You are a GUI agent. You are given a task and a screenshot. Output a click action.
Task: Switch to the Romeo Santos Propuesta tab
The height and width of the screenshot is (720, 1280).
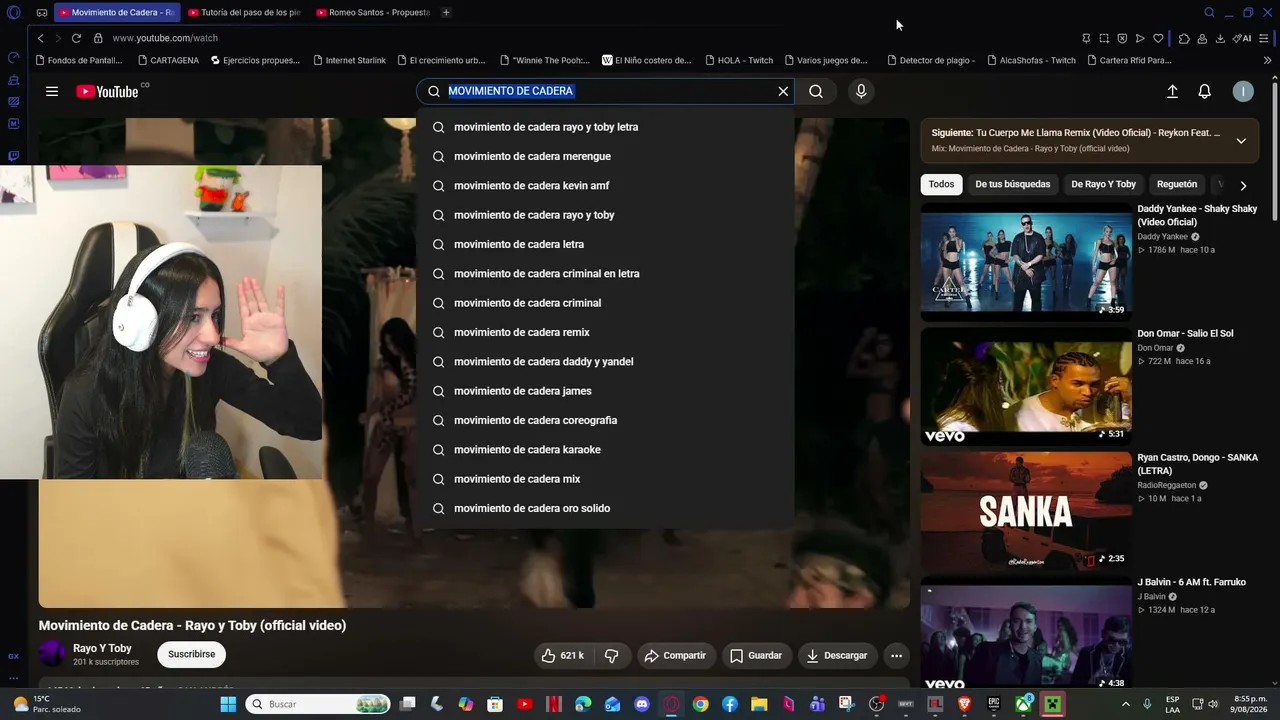click(x=373, y=13)
